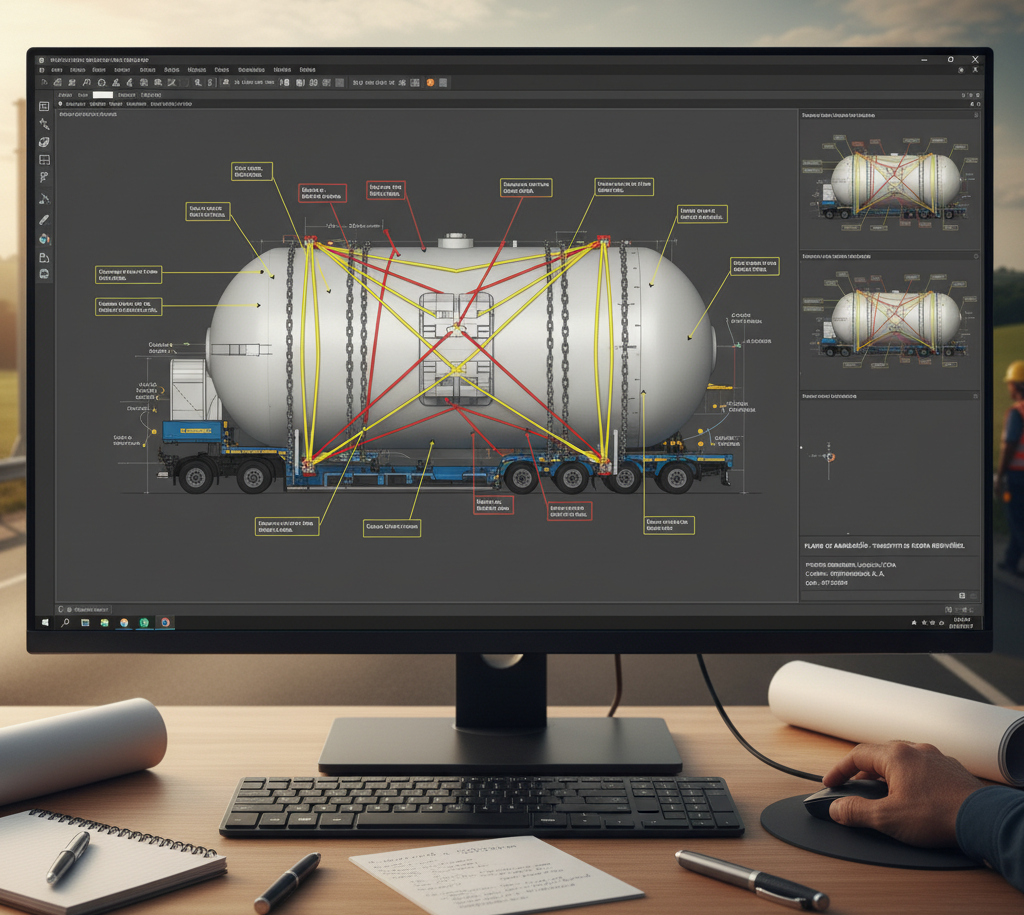Click the white input field below the toolbar

coord(103,94)
